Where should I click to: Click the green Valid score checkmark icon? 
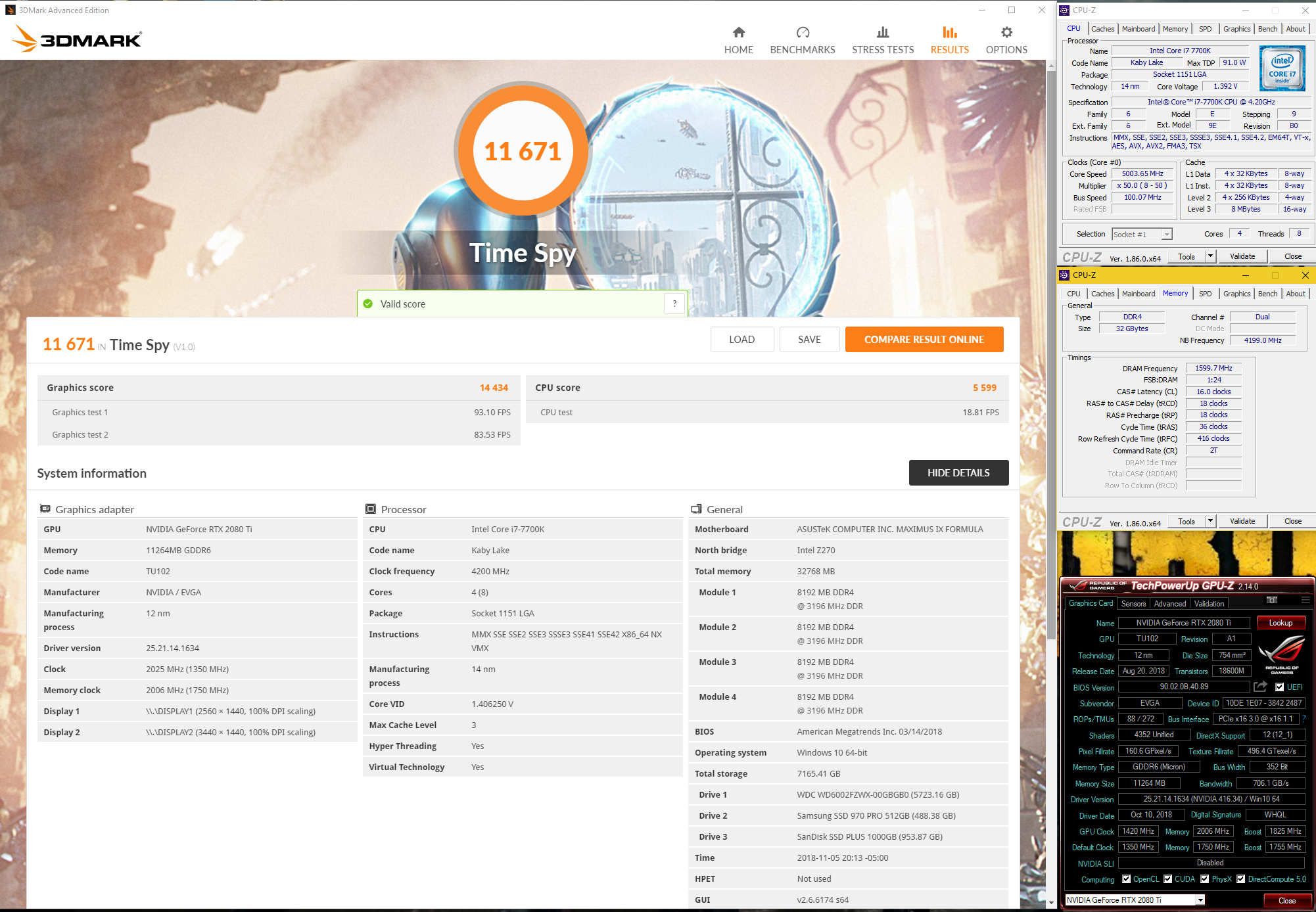368,304
